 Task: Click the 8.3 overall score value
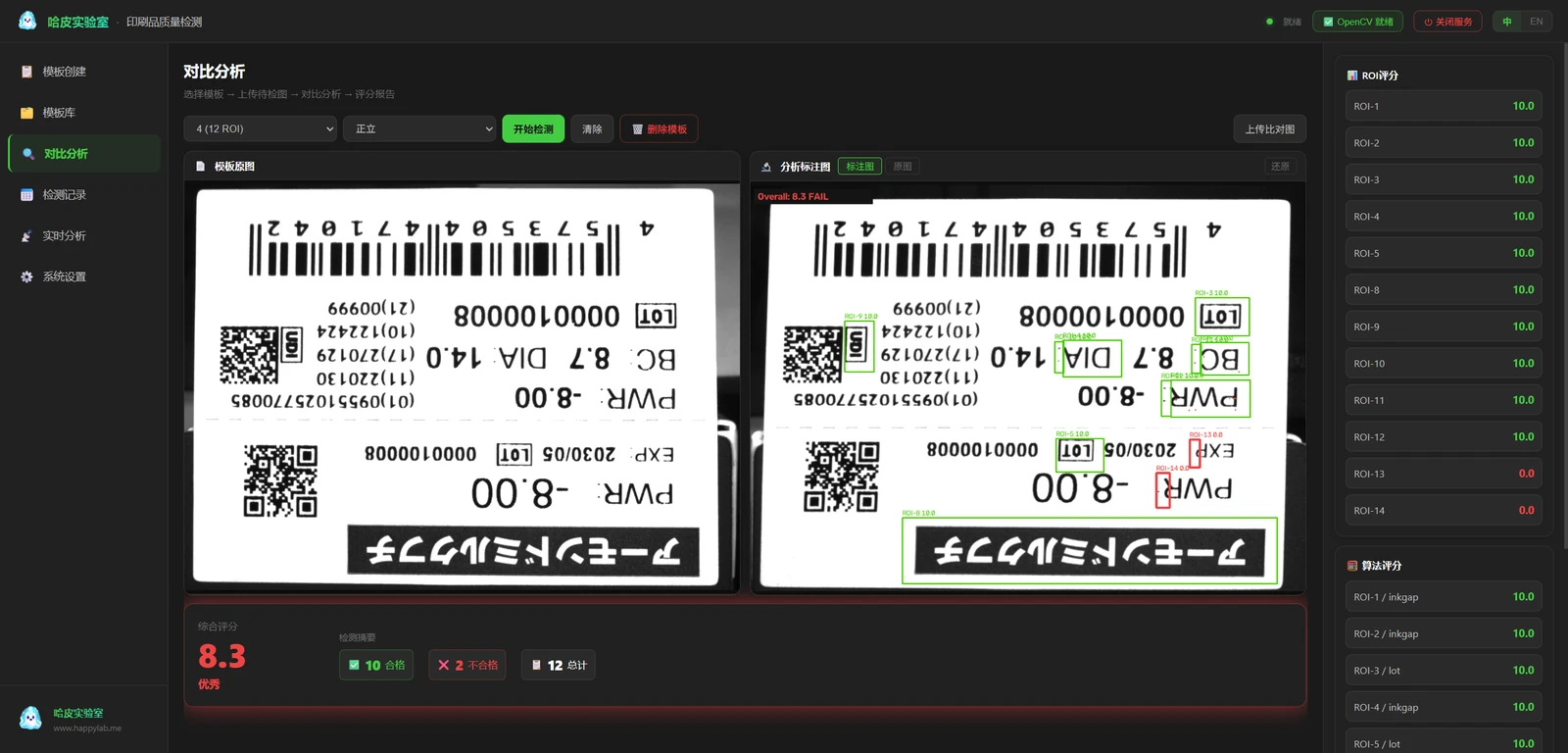pos(222,656)
